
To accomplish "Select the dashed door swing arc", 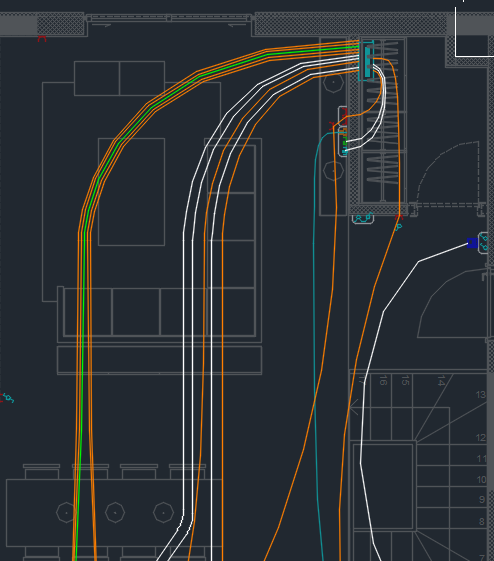I will click(x=447, y=168).
